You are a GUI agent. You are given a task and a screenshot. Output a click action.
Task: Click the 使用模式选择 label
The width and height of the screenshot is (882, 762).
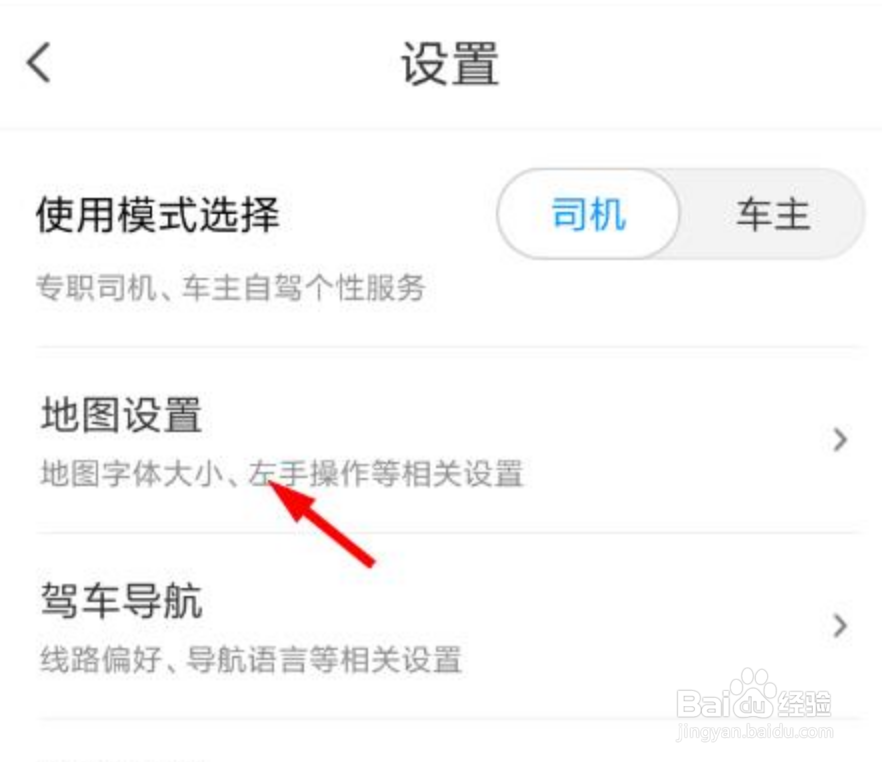point(158,214)
